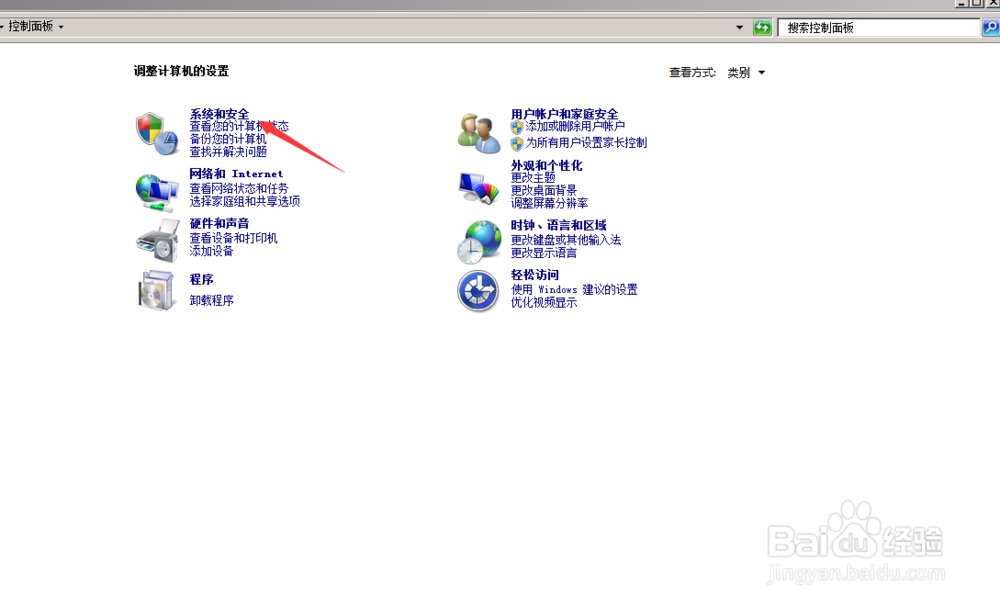Image resolution: width=1000 pixels, height=607 pixels.
Task: Open the 硬件和声音 printer icon
Action: click(158, 240)
